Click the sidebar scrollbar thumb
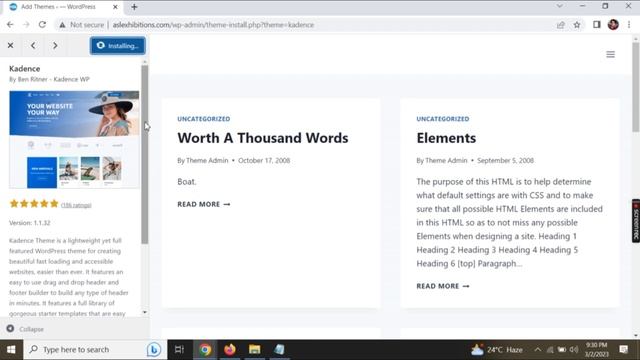Viewport: 640px width, 360px height. [144, 154]
